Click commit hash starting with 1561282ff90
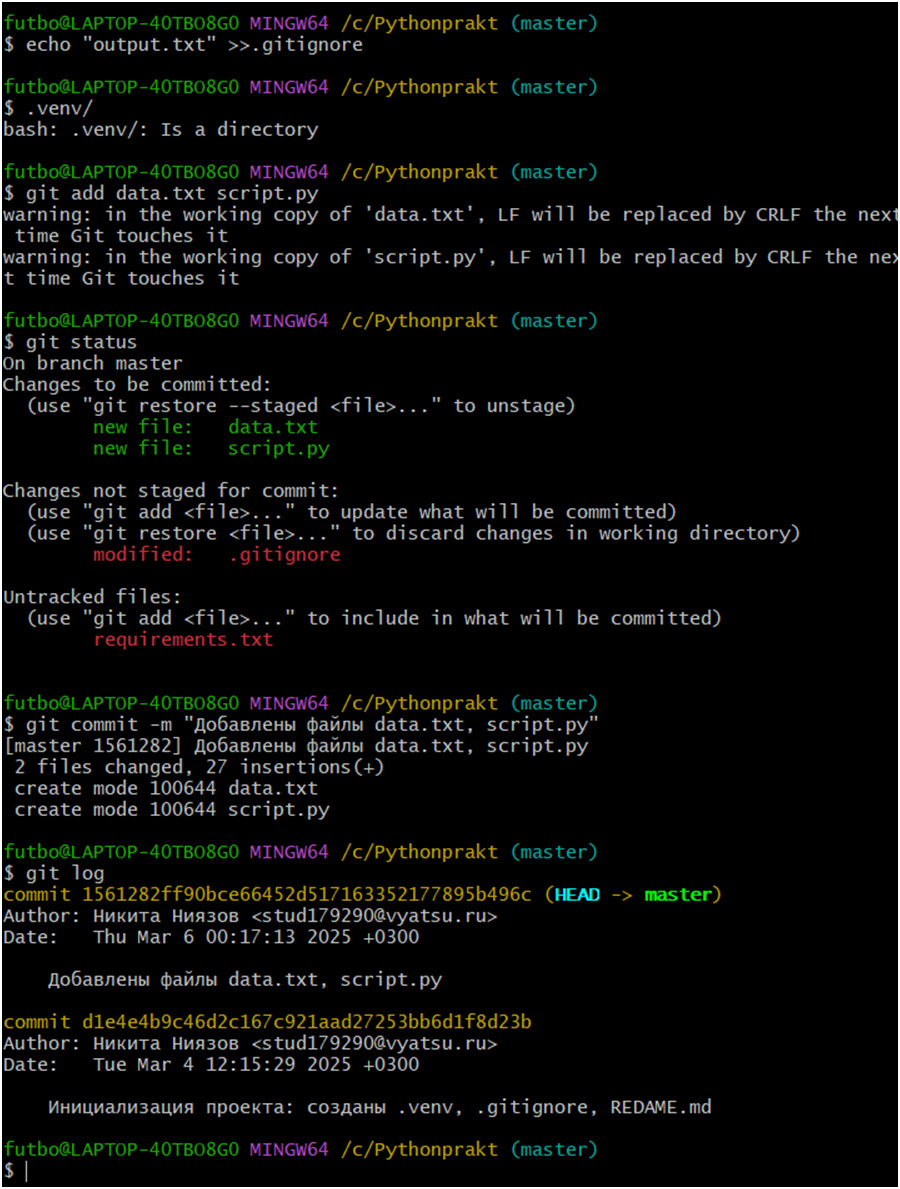 click(307, 894)
